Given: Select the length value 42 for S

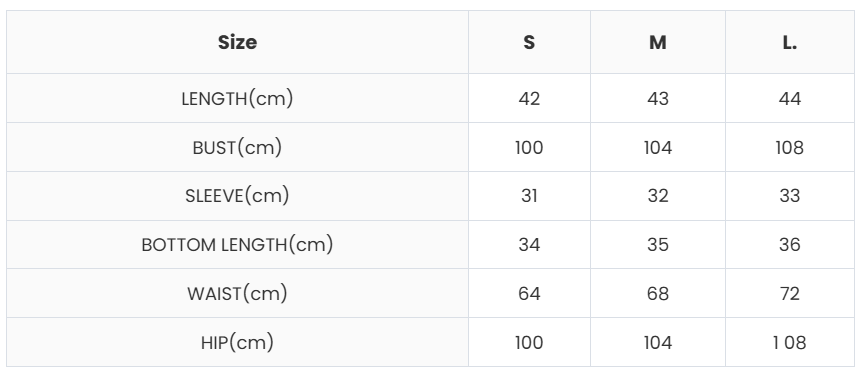Looking at the screenshot, I should (529, 99).
